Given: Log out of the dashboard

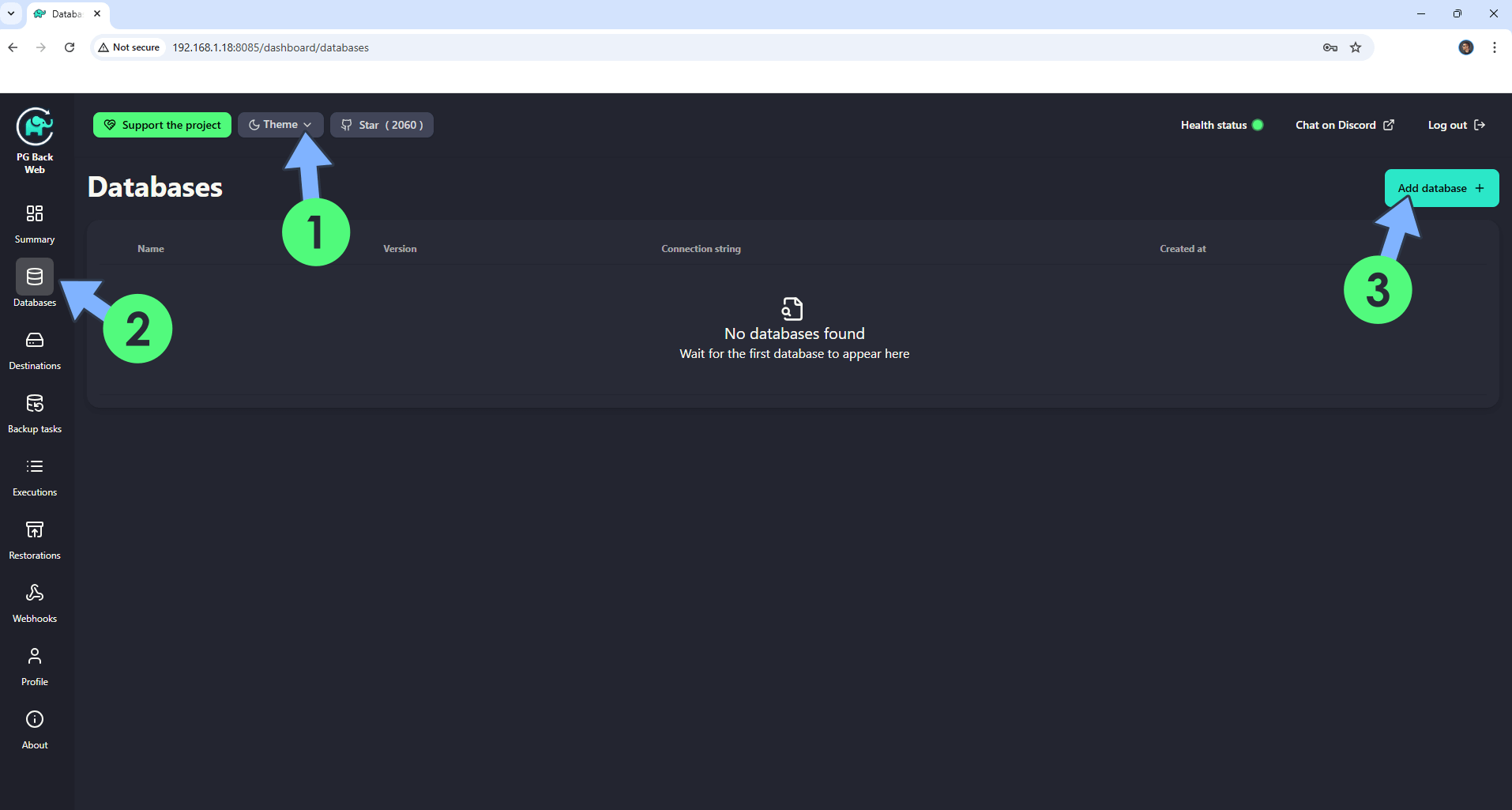Looking at the screenshot, I should (1456, 125).
